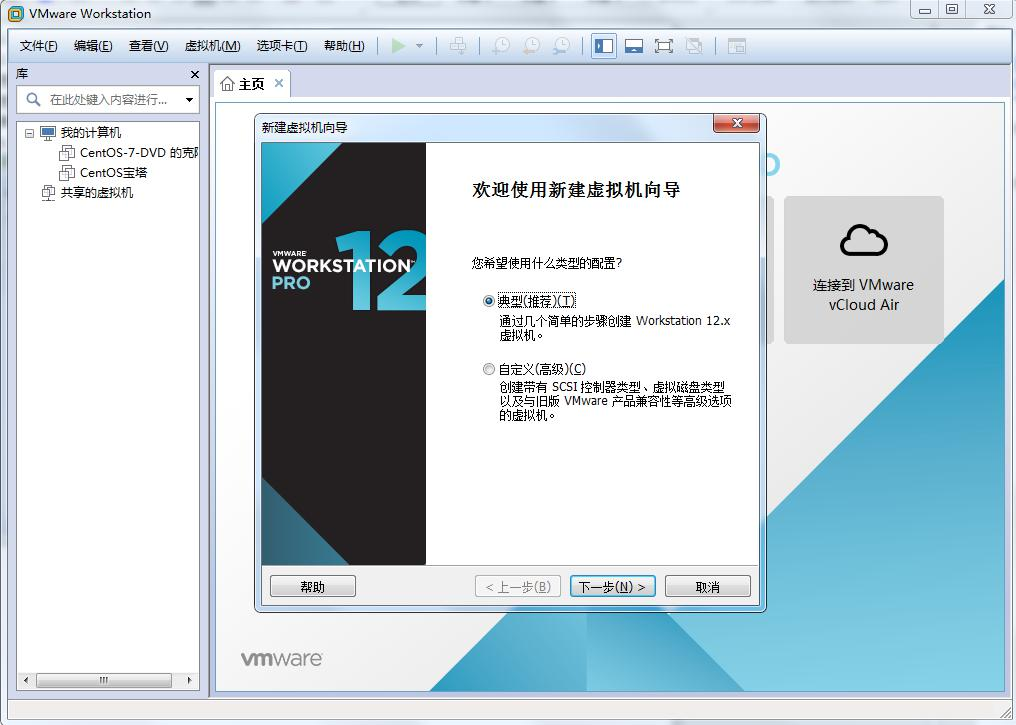Close the 主页 tab
This screenshot has width=1016, height=725.
pos(279,83)
